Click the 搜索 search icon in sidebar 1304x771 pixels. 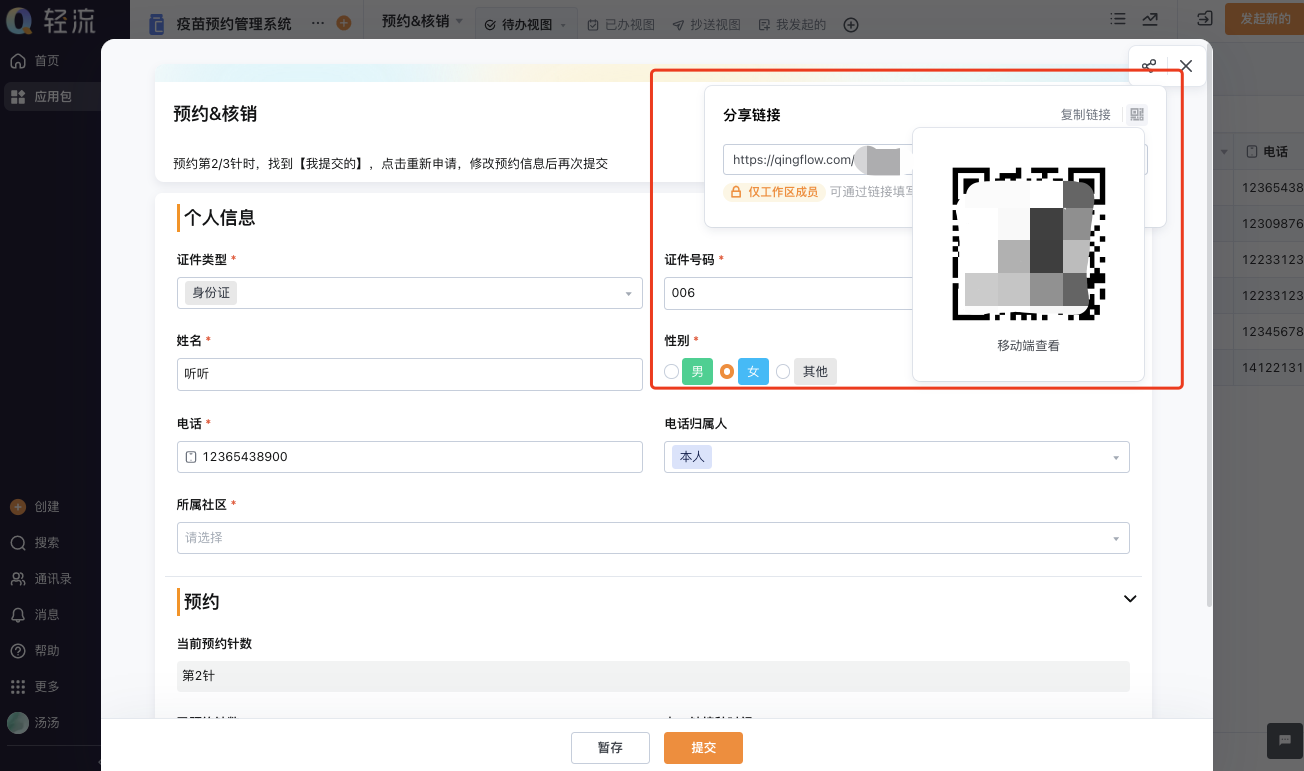click(x=18, y=543)
